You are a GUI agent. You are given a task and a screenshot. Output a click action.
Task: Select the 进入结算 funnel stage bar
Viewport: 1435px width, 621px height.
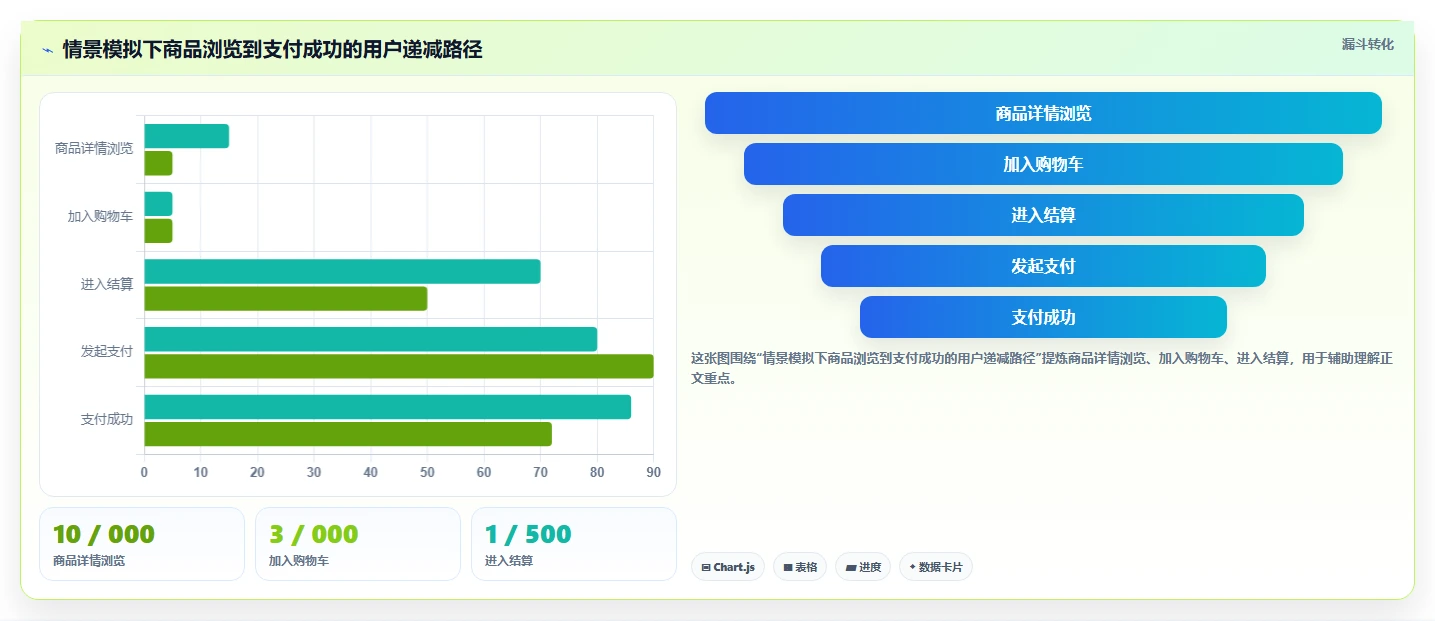click(x=1043, y=215)
